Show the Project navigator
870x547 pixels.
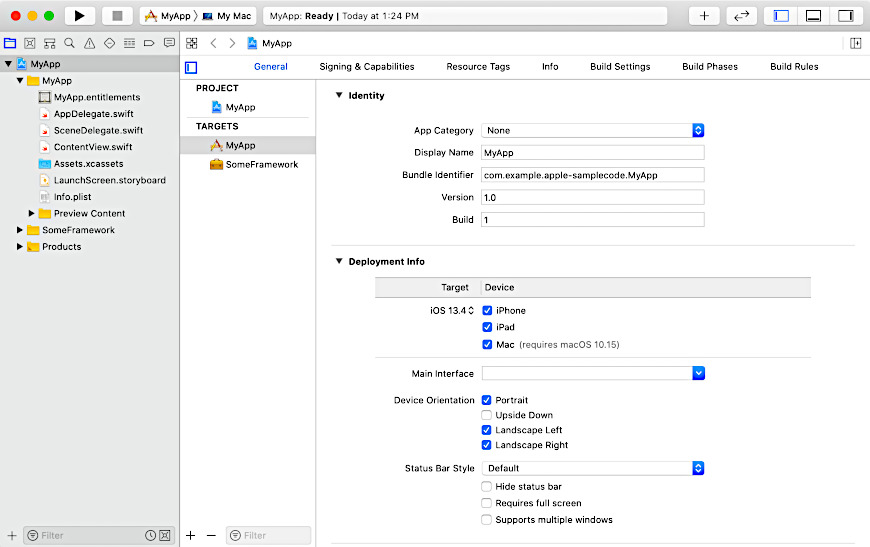(10, 43)
